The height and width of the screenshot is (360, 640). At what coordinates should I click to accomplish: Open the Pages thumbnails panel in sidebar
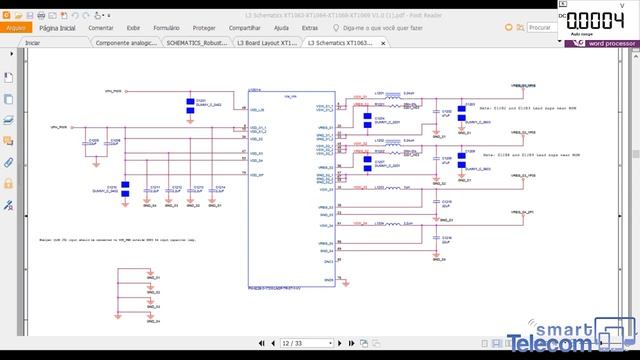(x=8, y=99)
